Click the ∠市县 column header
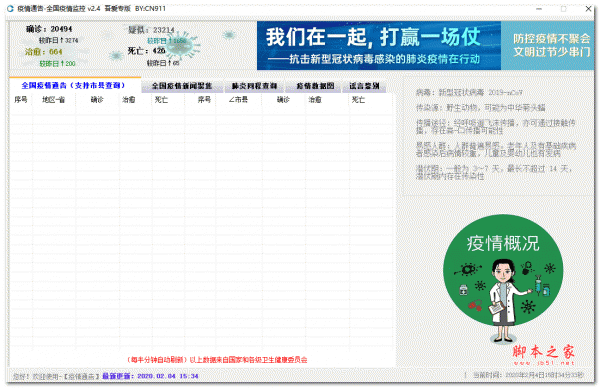Screen dimensions: 600x388 coord(238,100)
